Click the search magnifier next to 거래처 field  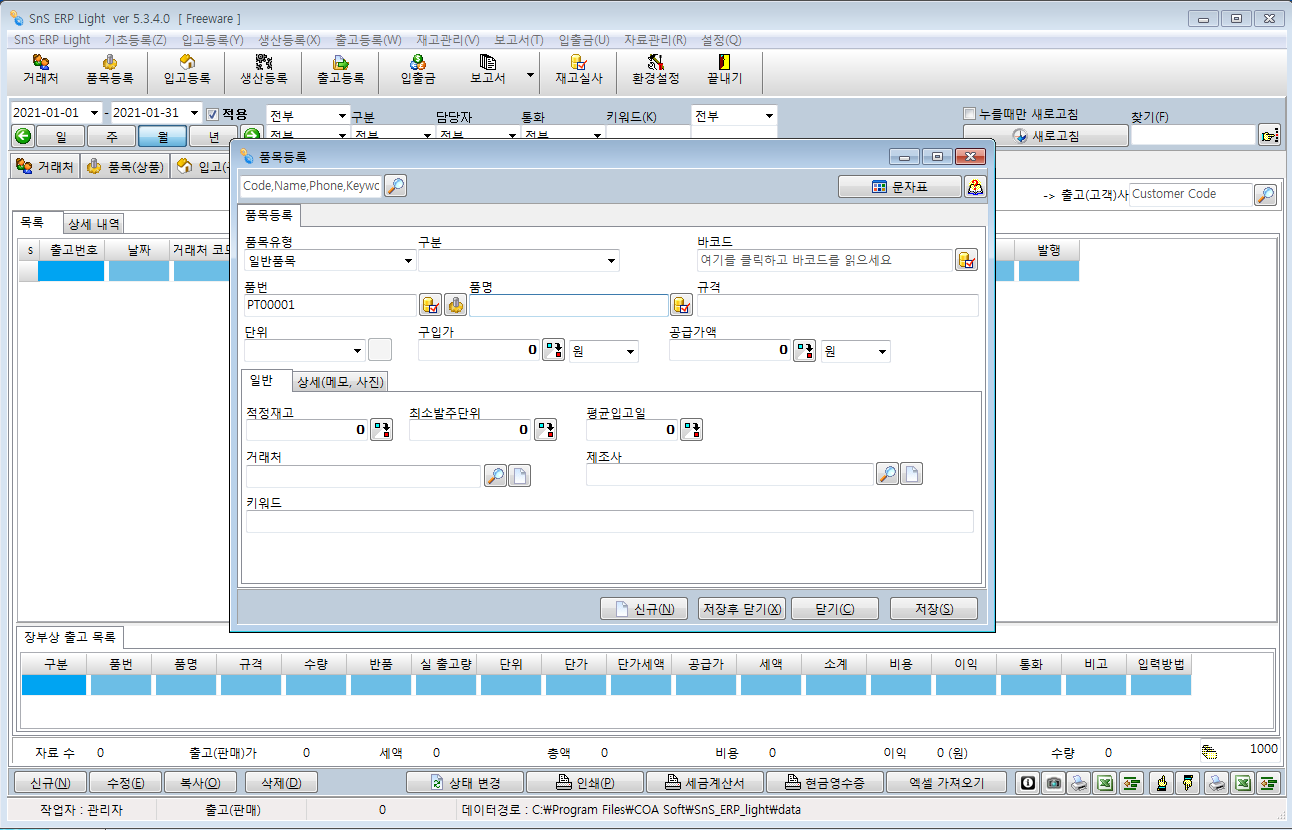tap(495, 476)
